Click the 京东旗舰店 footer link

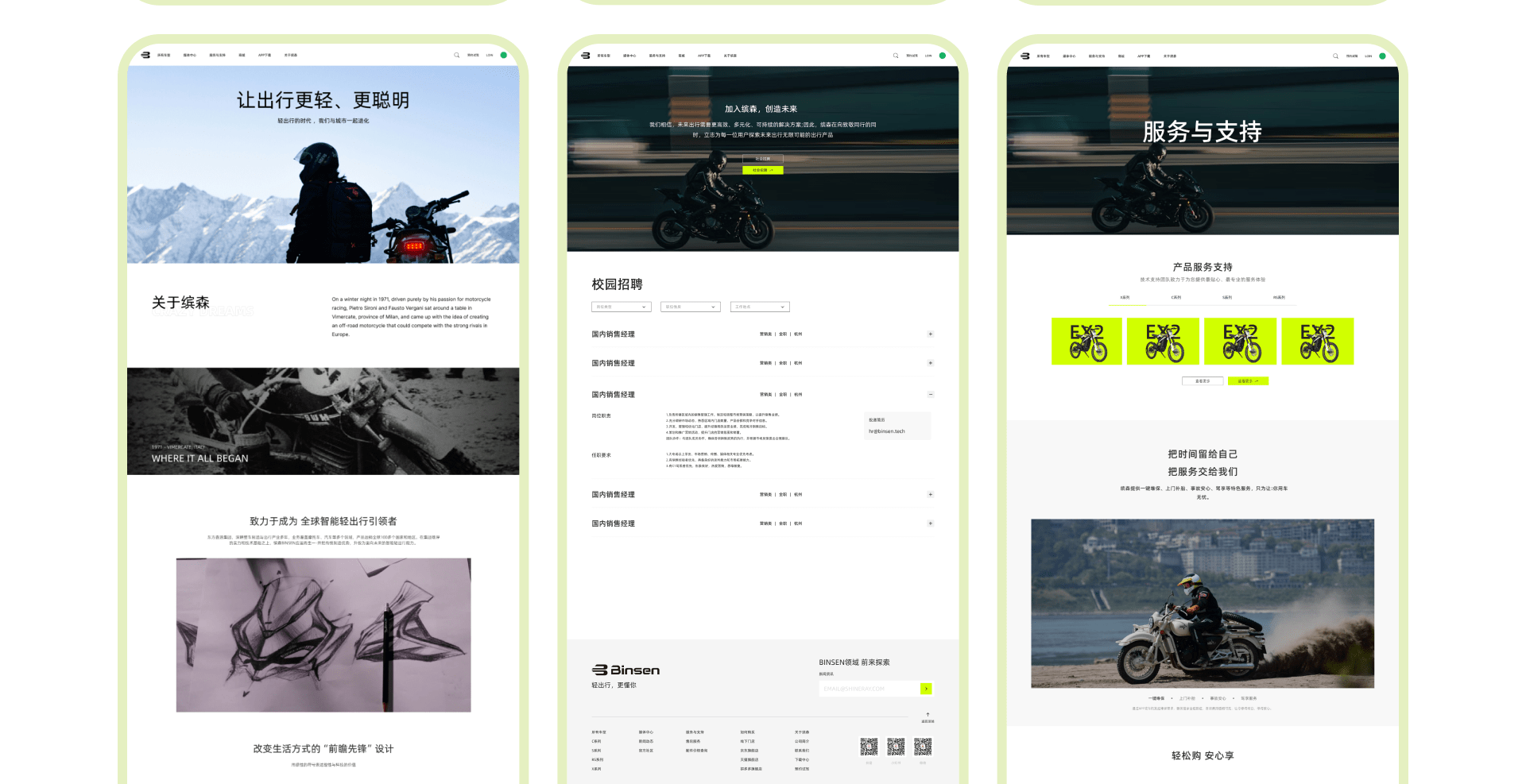coord(749,751)
